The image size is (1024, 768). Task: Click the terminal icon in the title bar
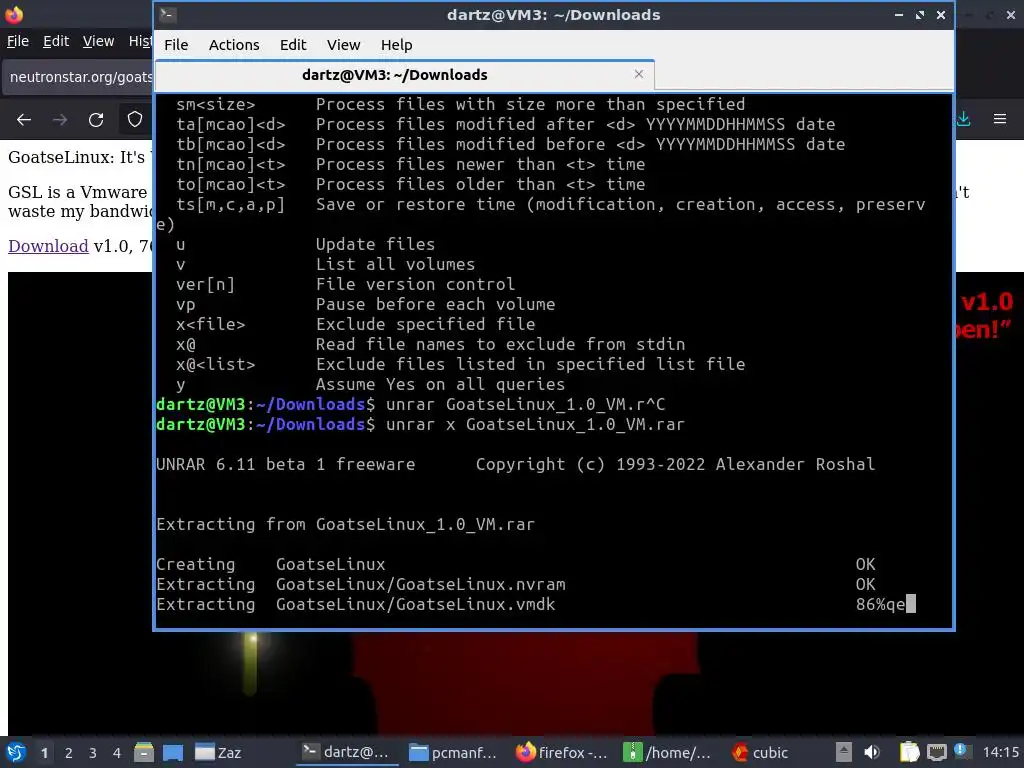pyautogui.click(x=167, y=14)
